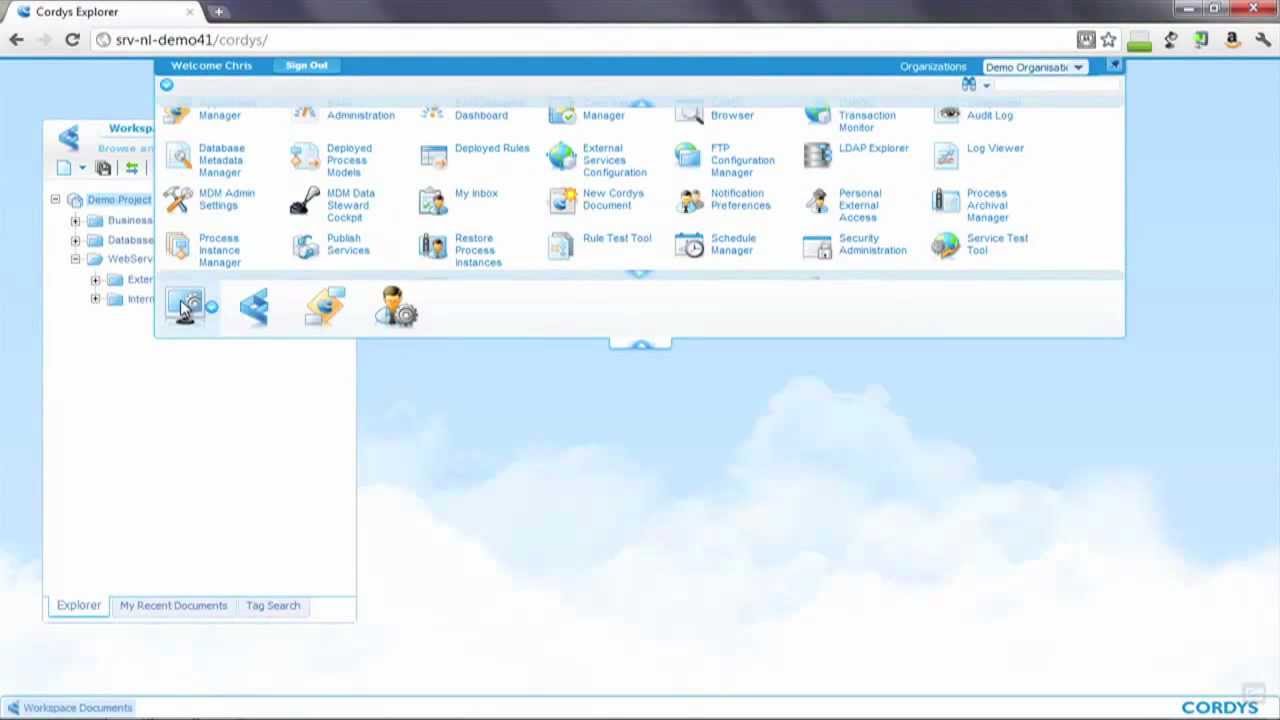Open the Database Metadata Manager icon

point(179,157)
